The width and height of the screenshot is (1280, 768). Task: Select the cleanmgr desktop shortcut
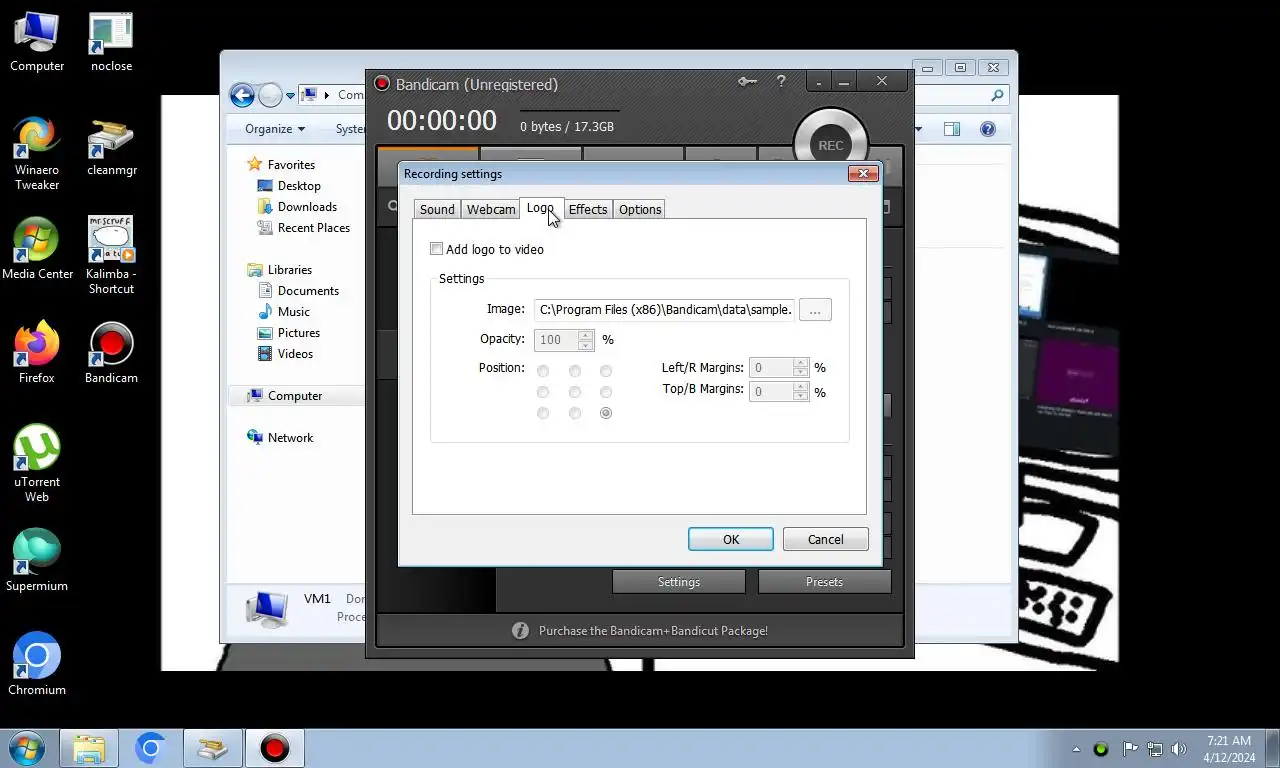coord(111,147)
